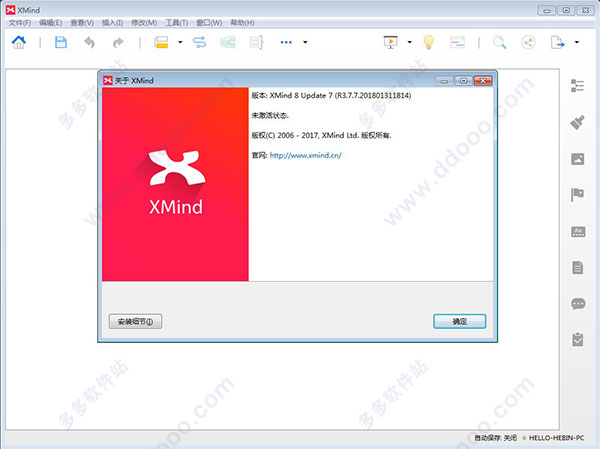
Task: Open the 文件(F) menu
Action: click(x=20, y=23)
